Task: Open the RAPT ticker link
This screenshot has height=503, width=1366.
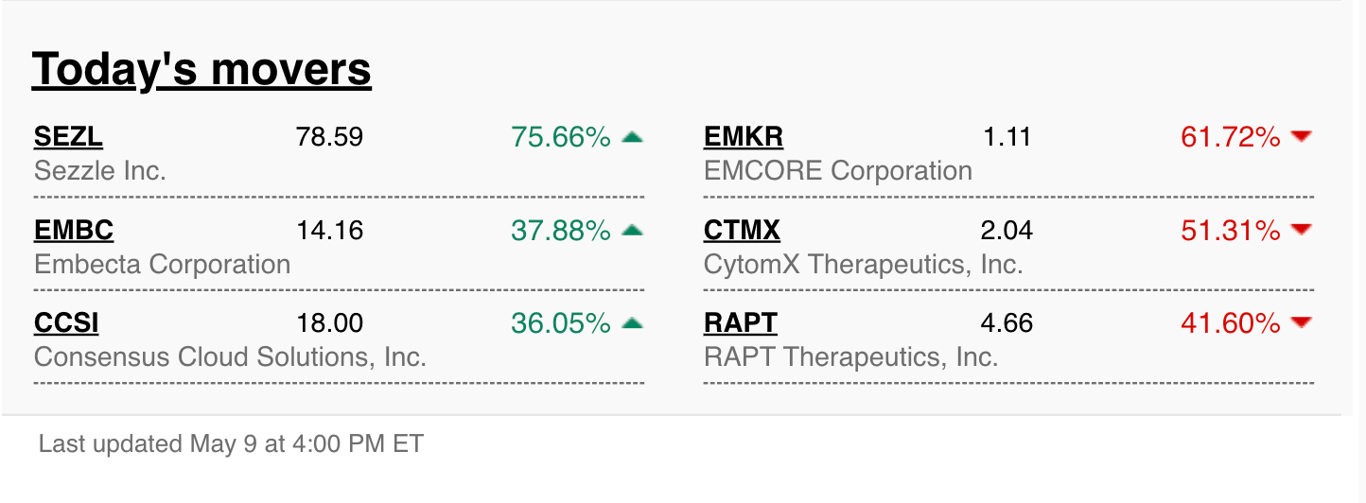Action: pyautogui.click(x=740, y=323)
